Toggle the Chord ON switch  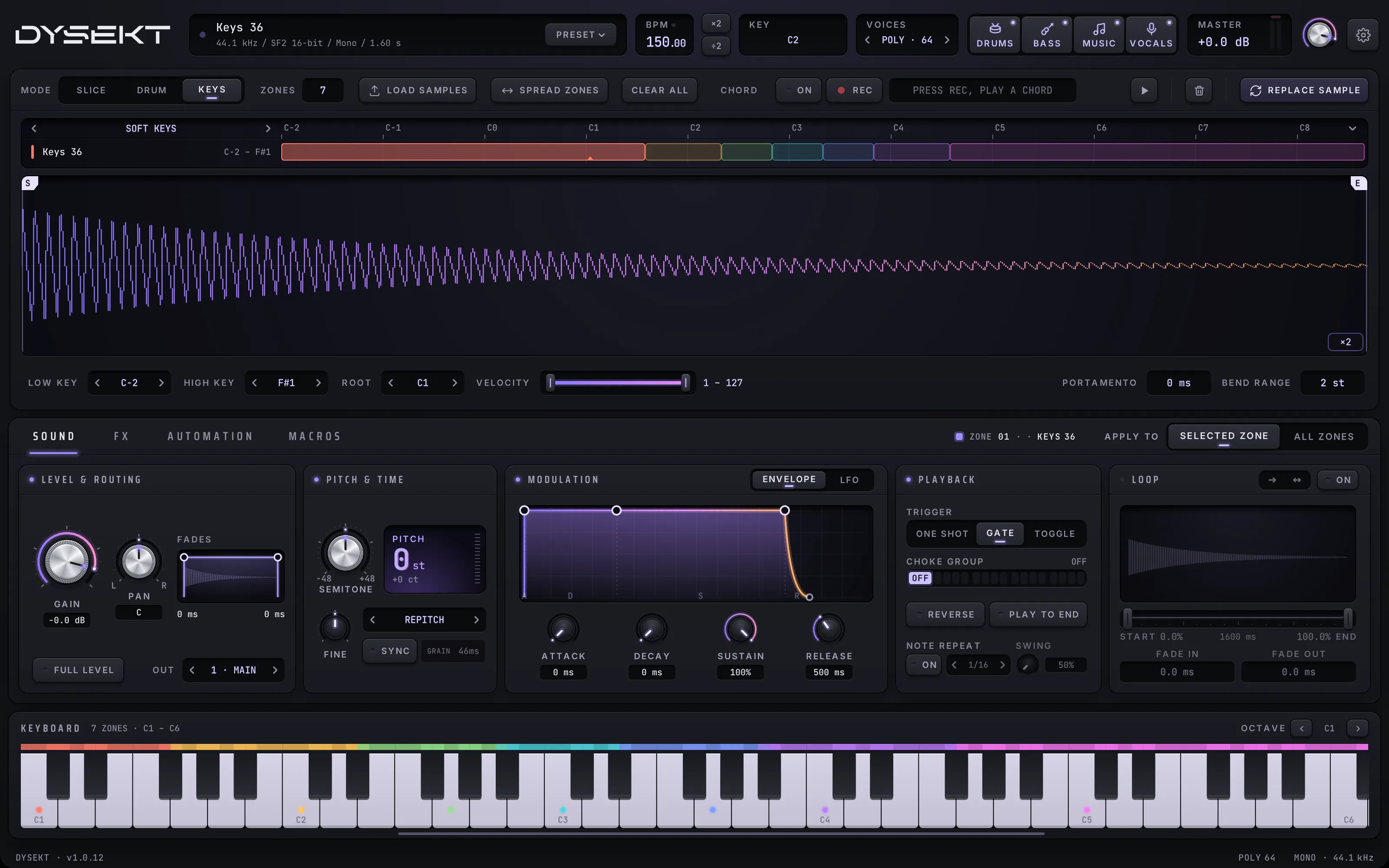click(x=798, y=90)
